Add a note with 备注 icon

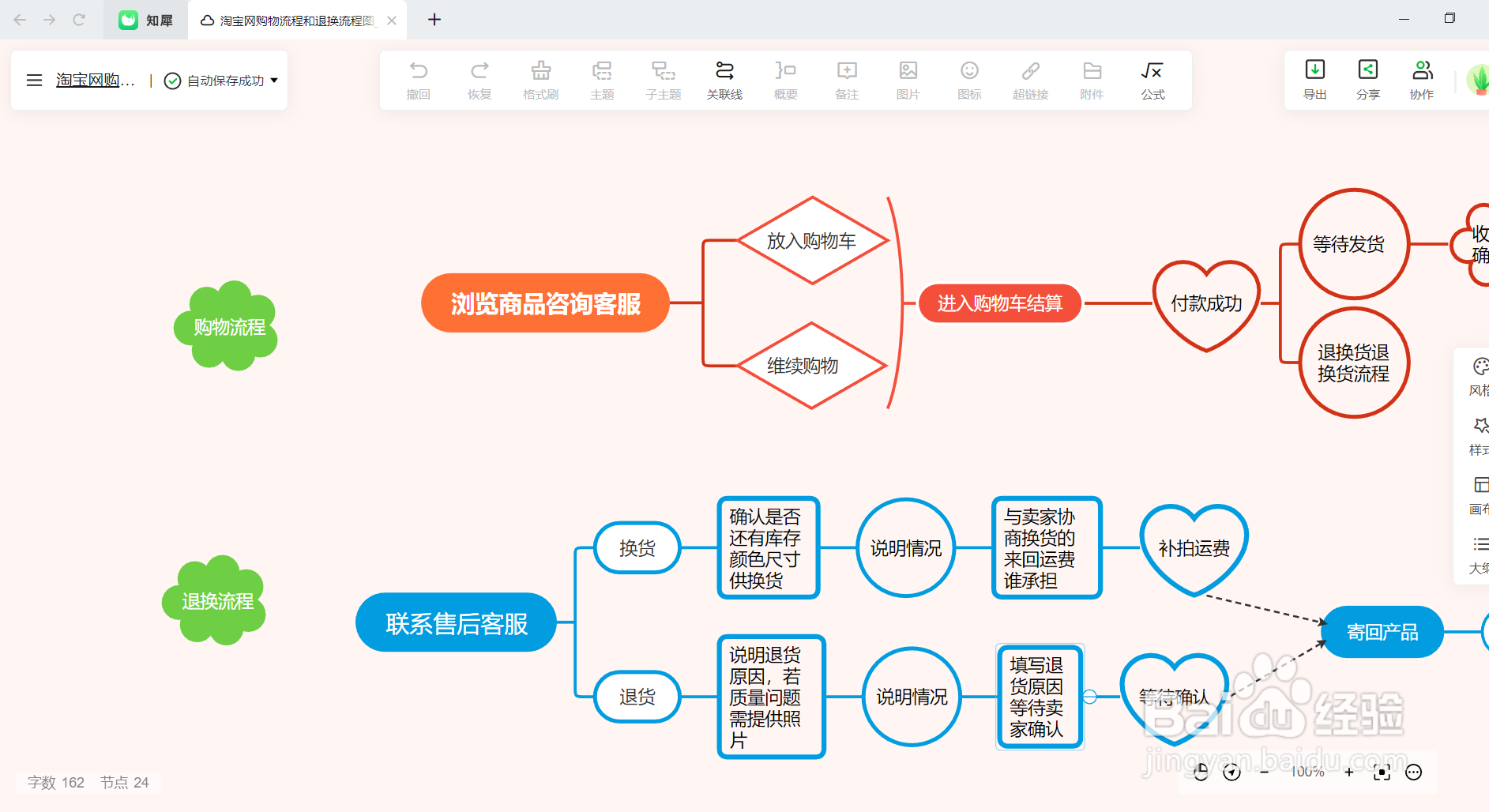(x=847, y=71)
